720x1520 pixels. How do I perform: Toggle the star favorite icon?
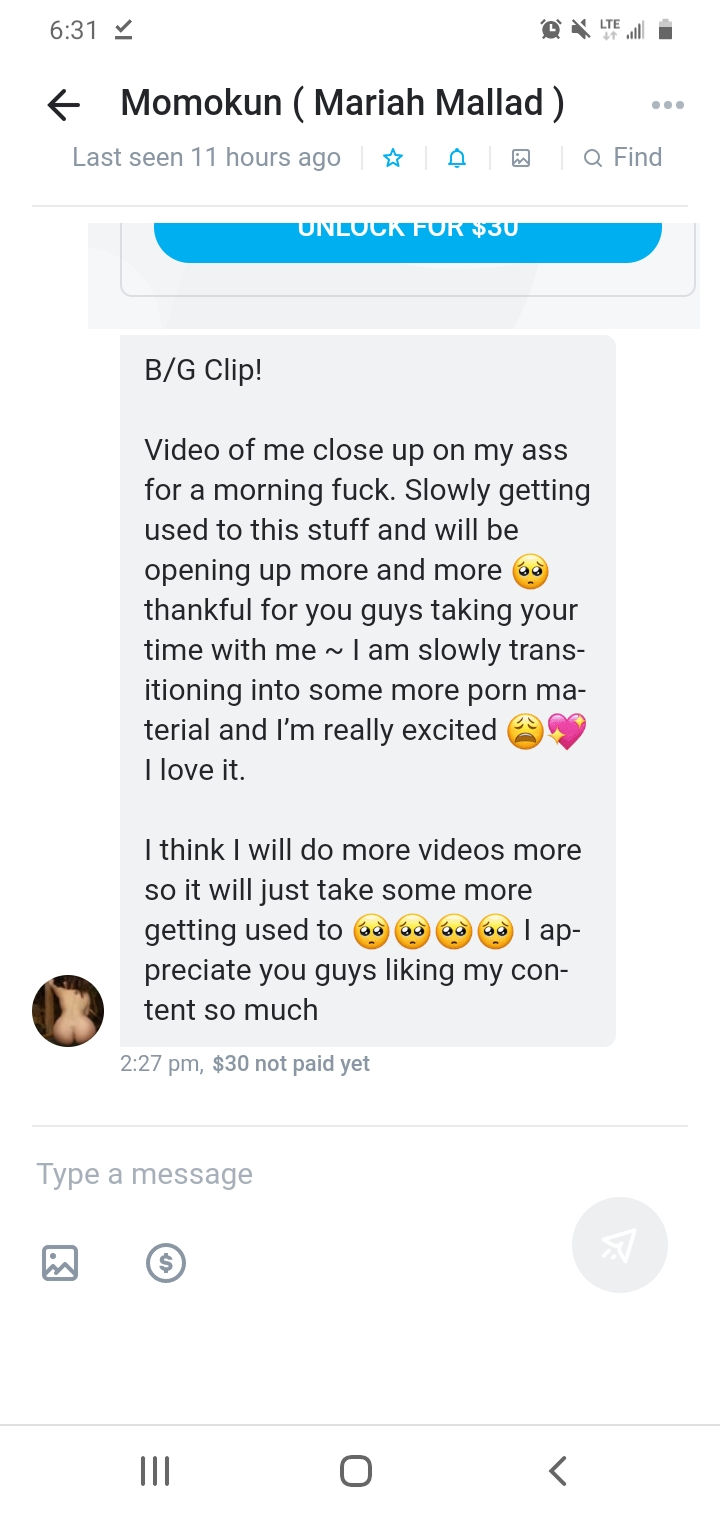click(x=393, y=158)
